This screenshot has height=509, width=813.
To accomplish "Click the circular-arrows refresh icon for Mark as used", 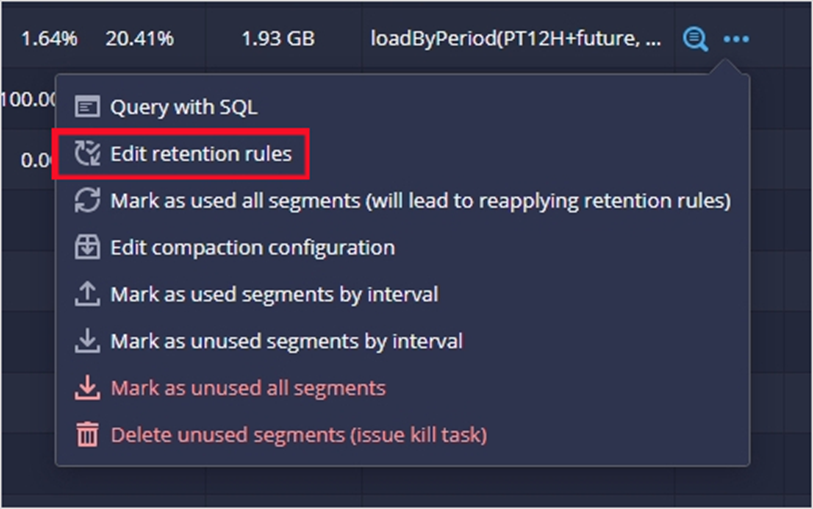I will click(87, 201).
